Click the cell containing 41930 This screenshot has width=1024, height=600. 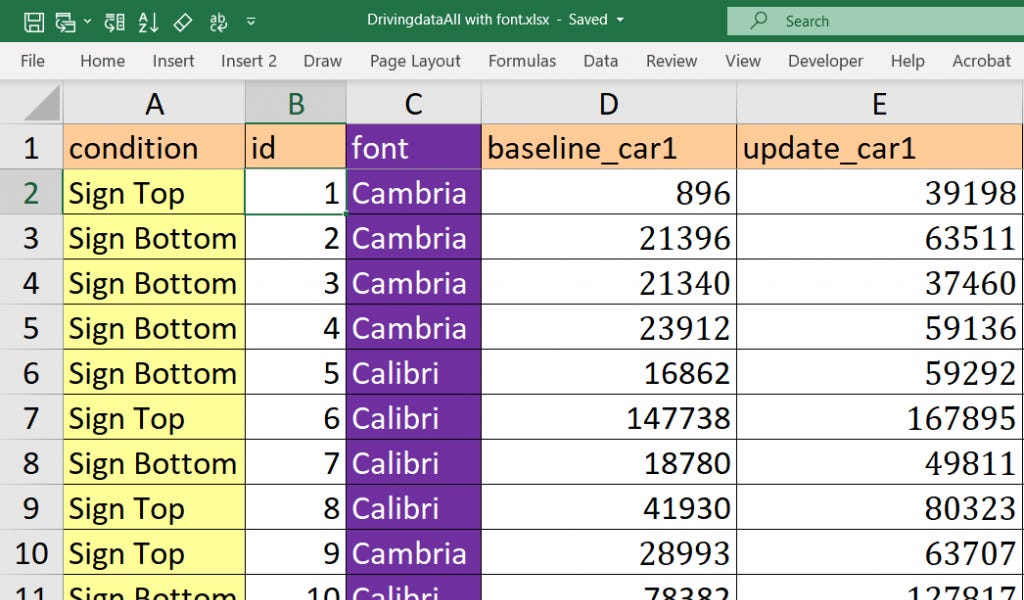click(x=609, y=508)
